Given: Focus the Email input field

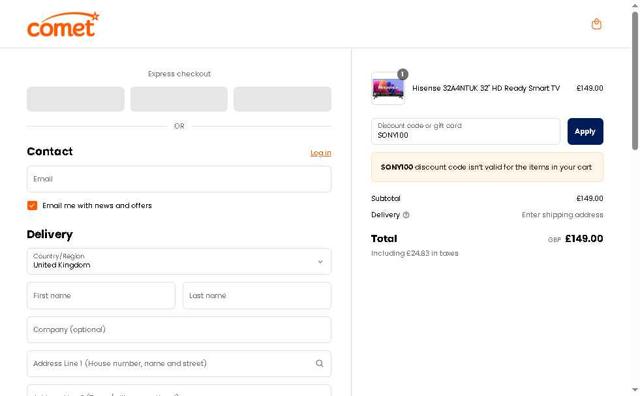Looking at the screenshot, I should [179, 179].
